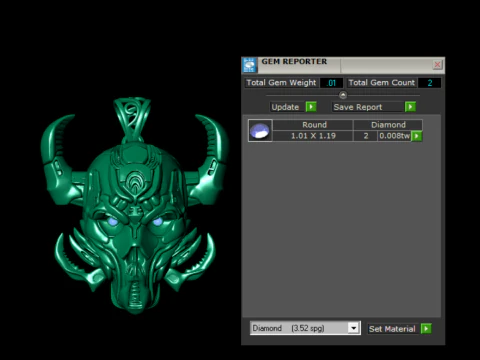Open the Diamond (3.52 spg) material dropdown
Screen dimensions: 480x360
click(x=353, y=328)
